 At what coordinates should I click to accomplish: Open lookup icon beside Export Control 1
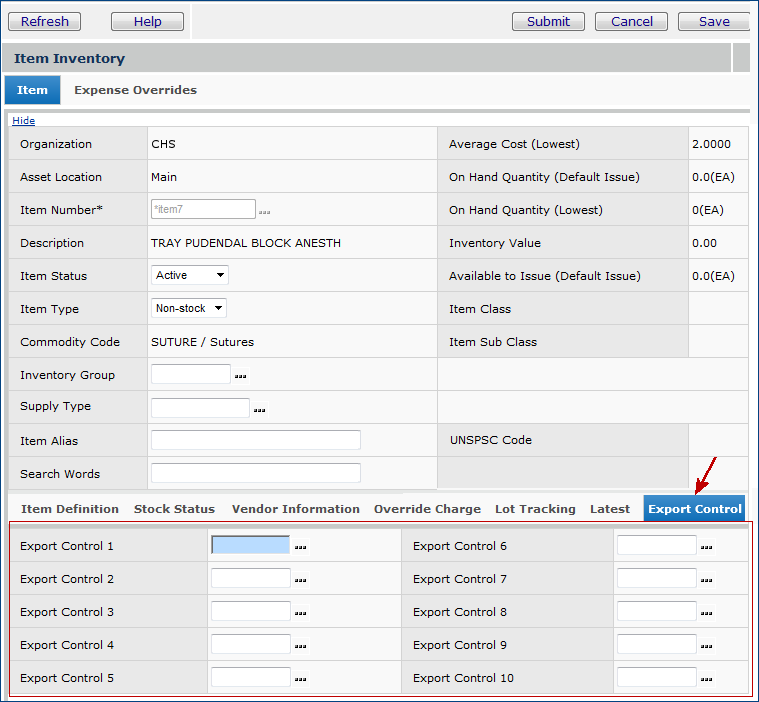coord(300,547)
